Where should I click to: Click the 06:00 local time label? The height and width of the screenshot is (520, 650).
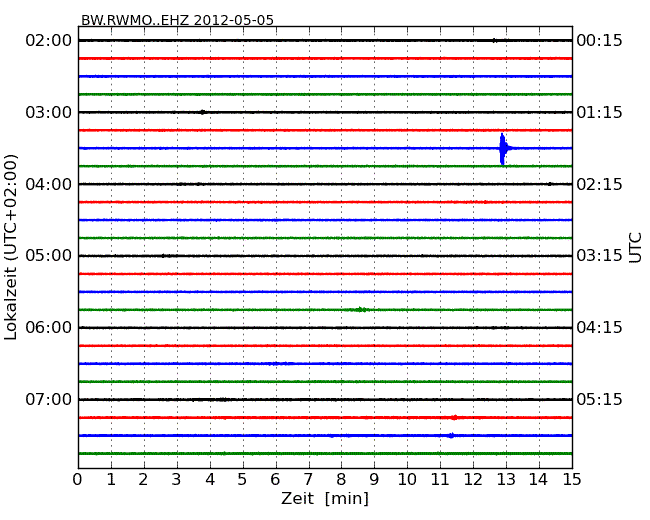tap(49, 328)
